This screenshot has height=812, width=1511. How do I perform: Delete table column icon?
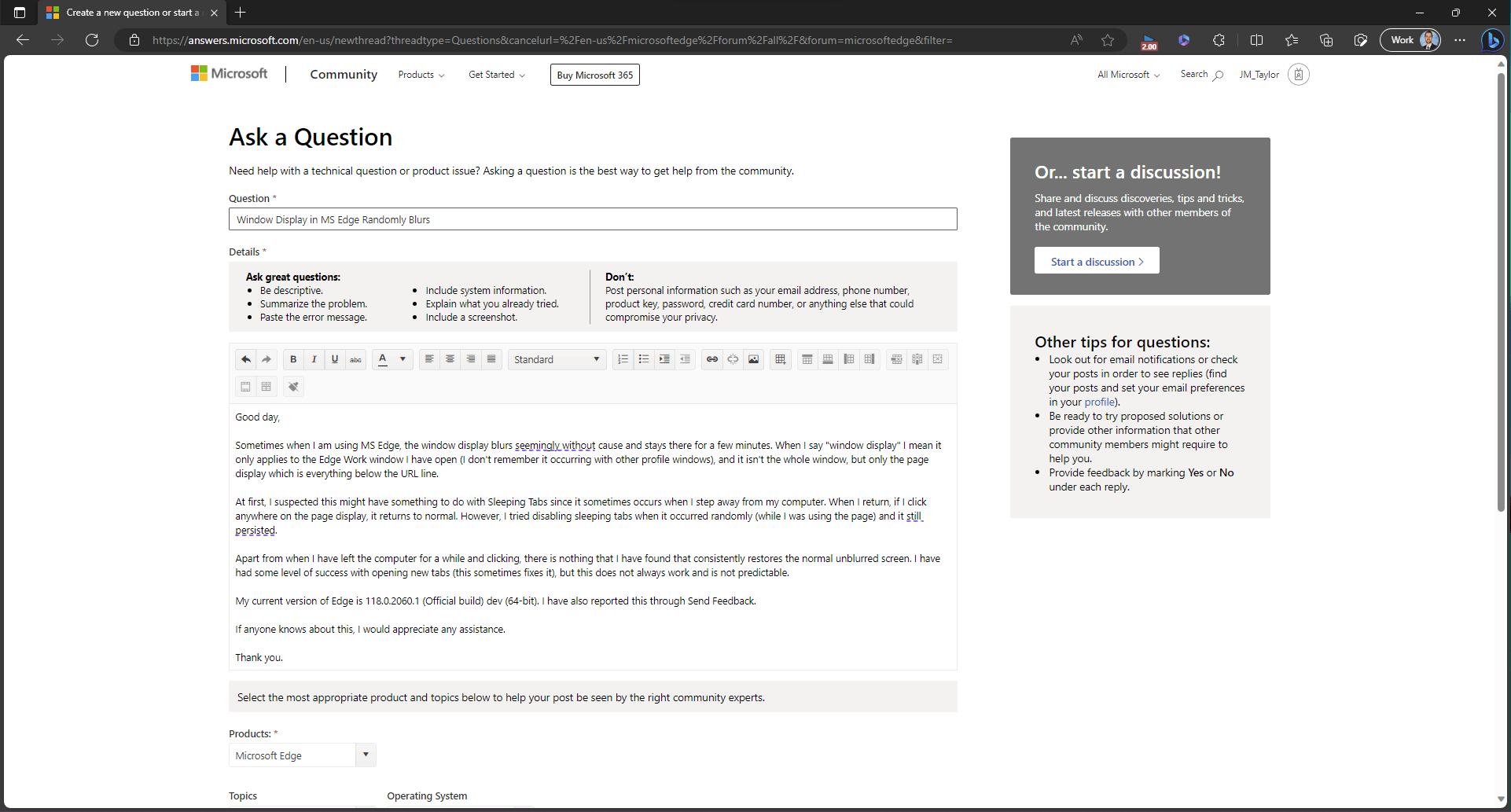[x=917, y=359]
